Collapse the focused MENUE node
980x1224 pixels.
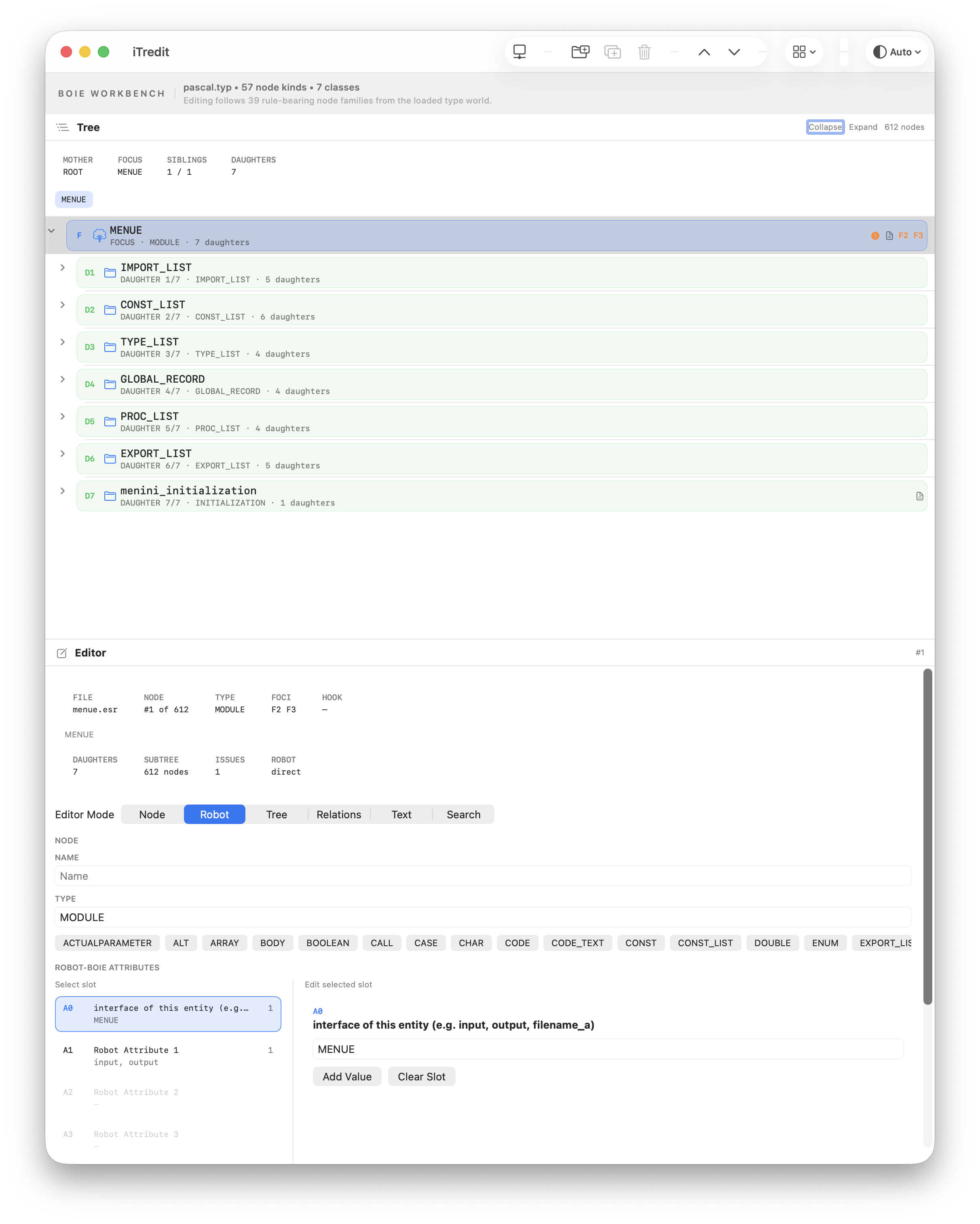pos(52,231)
